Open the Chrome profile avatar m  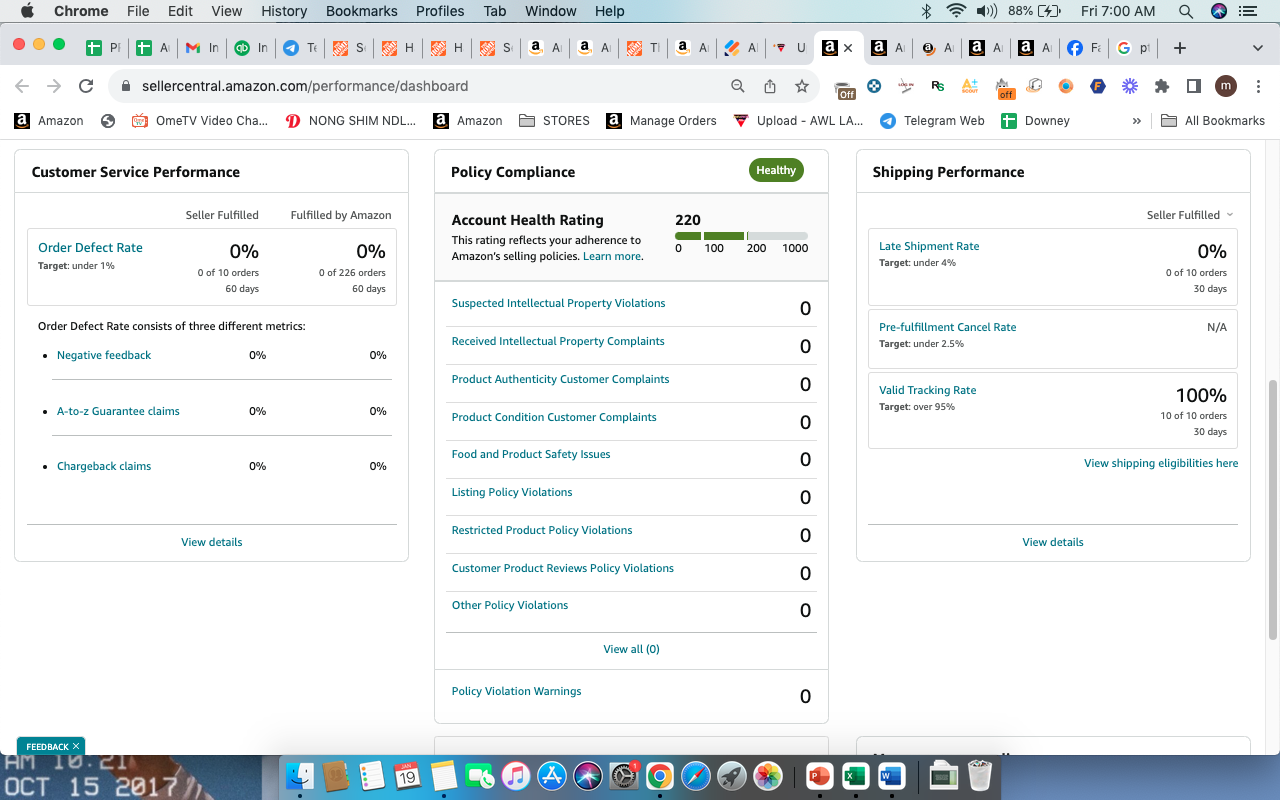coord(1225,86)
